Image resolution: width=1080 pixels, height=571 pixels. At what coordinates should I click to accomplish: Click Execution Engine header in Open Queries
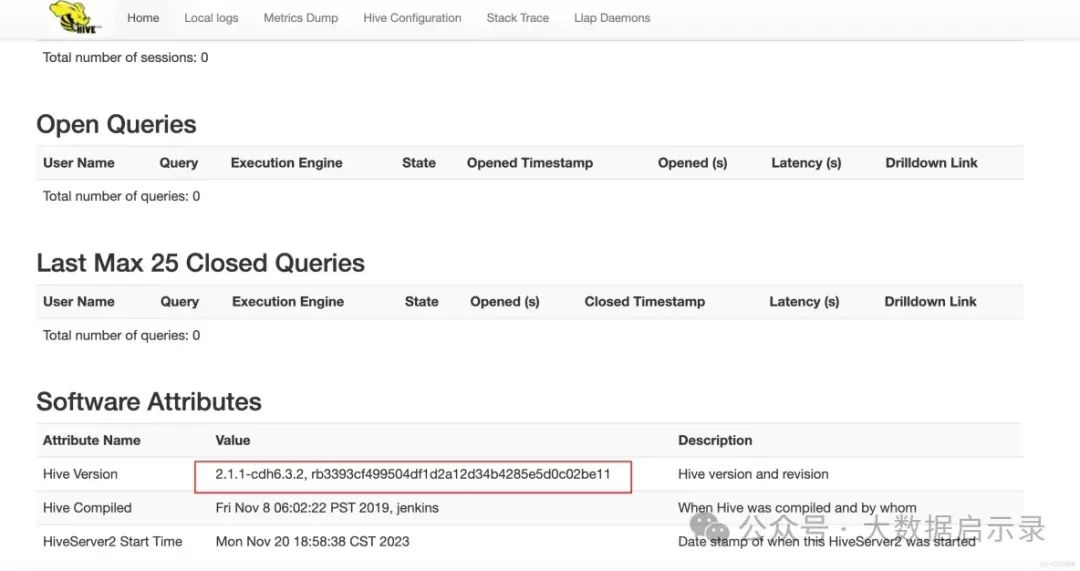click(287, 163)
